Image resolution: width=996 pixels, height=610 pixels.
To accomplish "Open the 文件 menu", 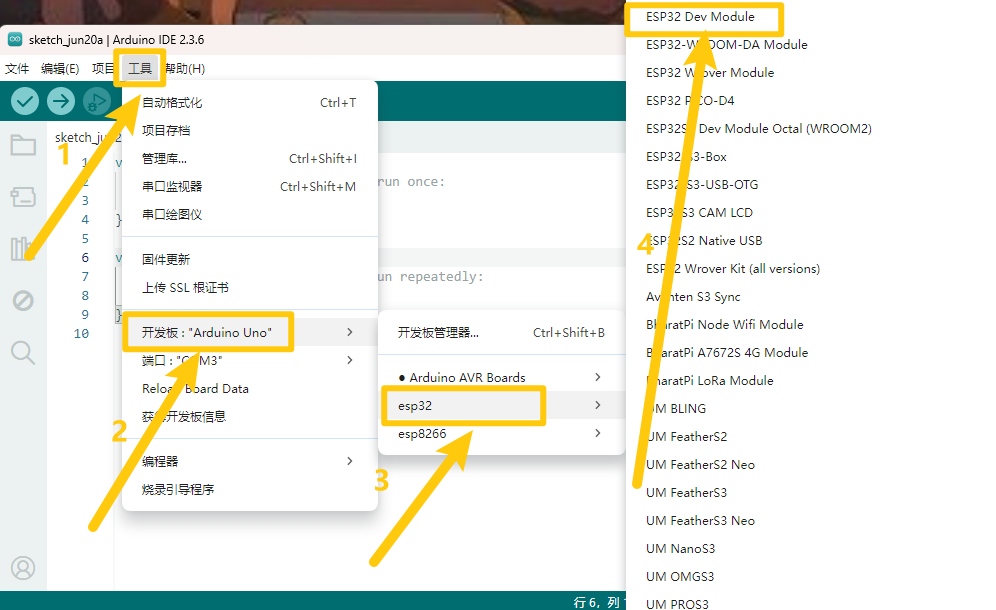I will pyautogui.click(x=17, y=69).
